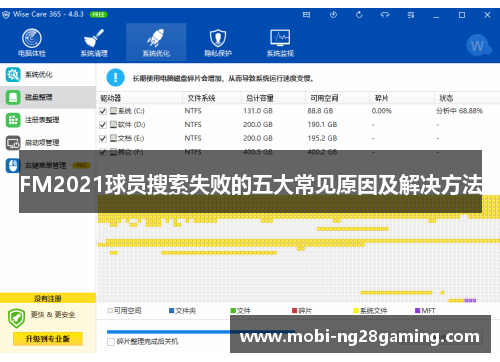500x362 pixels.
Task: Click the user avatar W icon
Action: (478, 45)
